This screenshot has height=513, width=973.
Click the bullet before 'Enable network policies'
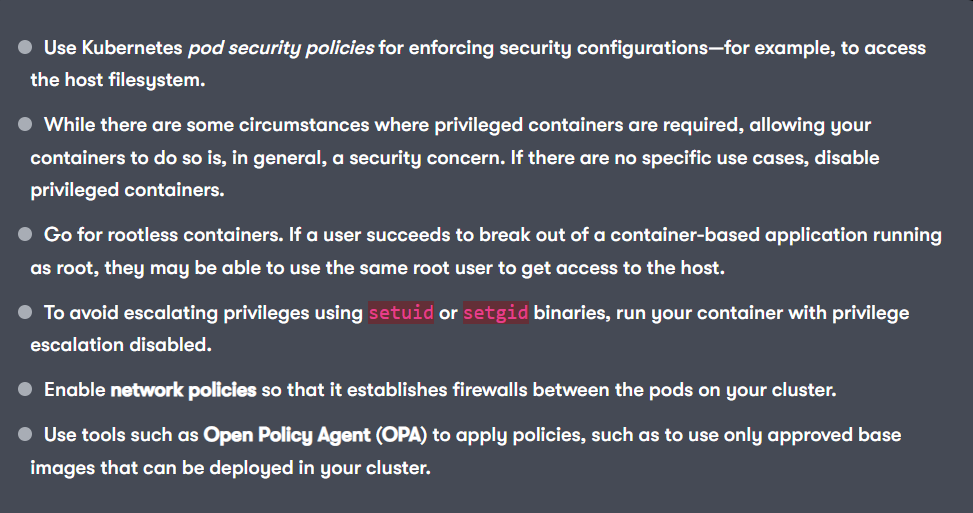(x=25, y=389)
